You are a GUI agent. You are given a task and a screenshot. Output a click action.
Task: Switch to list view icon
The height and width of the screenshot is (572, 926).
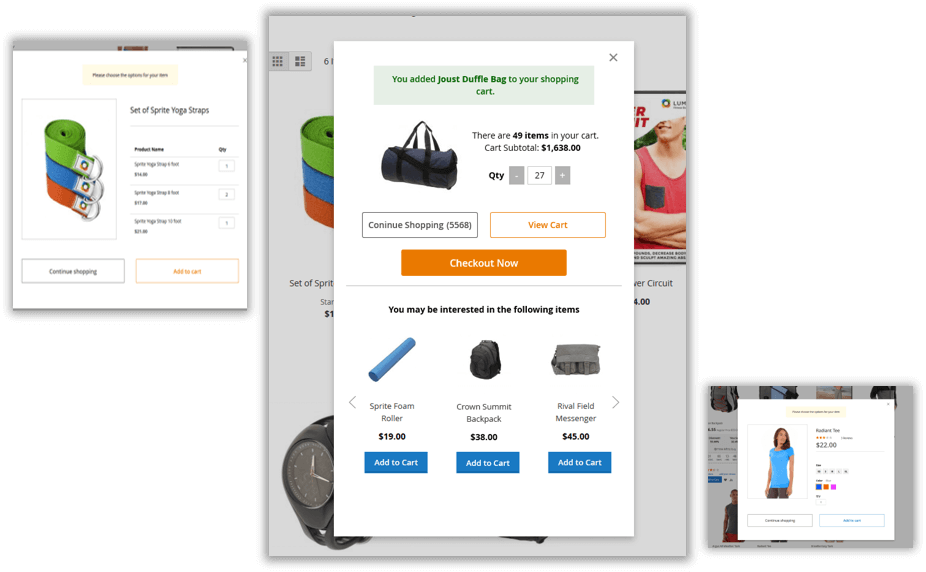click(x=300, y=61)
